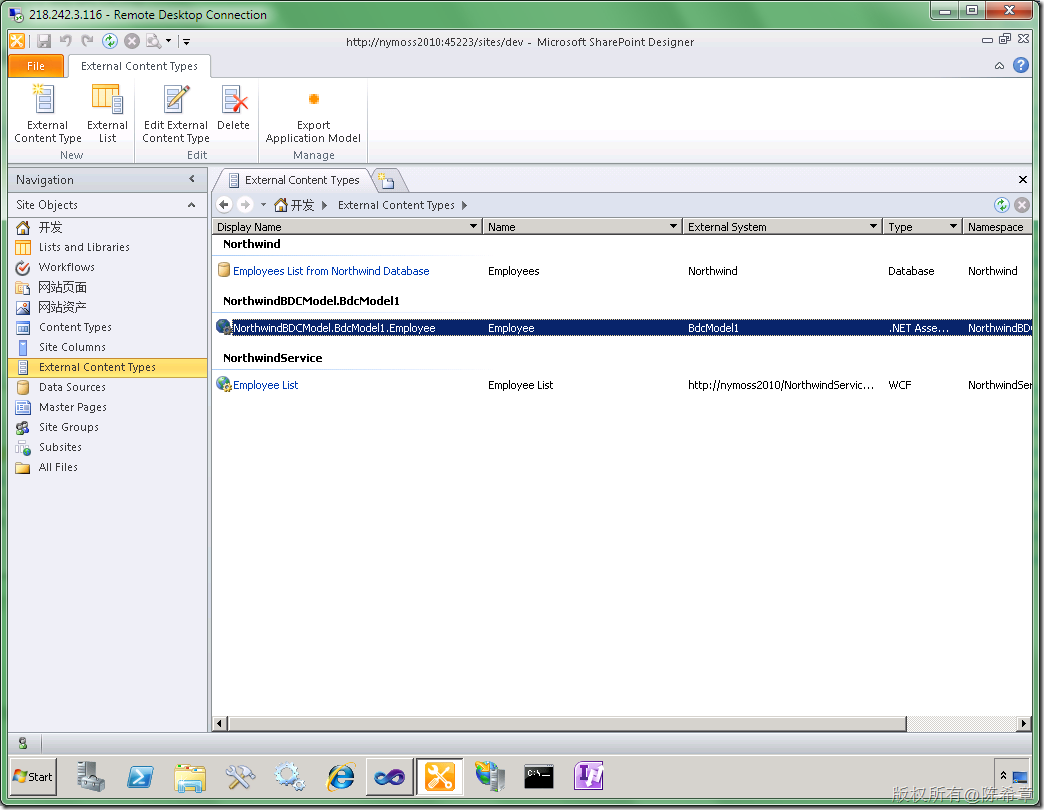Open PowerShell from the taskbar

[140, 777]
